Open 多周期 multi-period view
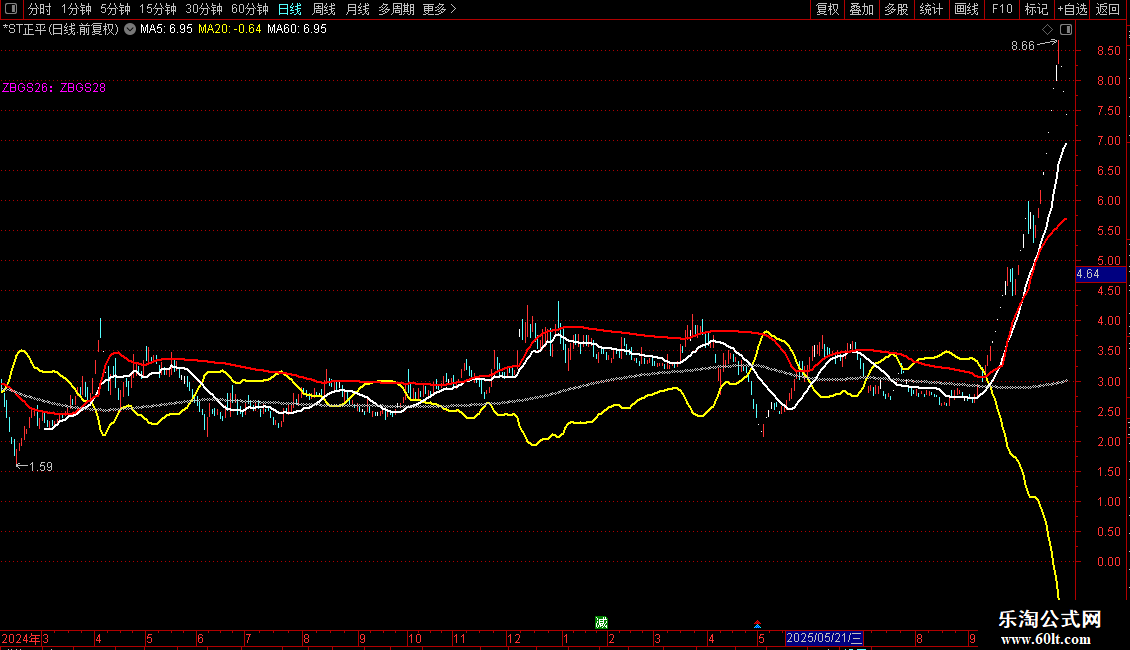Viewport: 1130px width, 650px height. coord(396,9)
